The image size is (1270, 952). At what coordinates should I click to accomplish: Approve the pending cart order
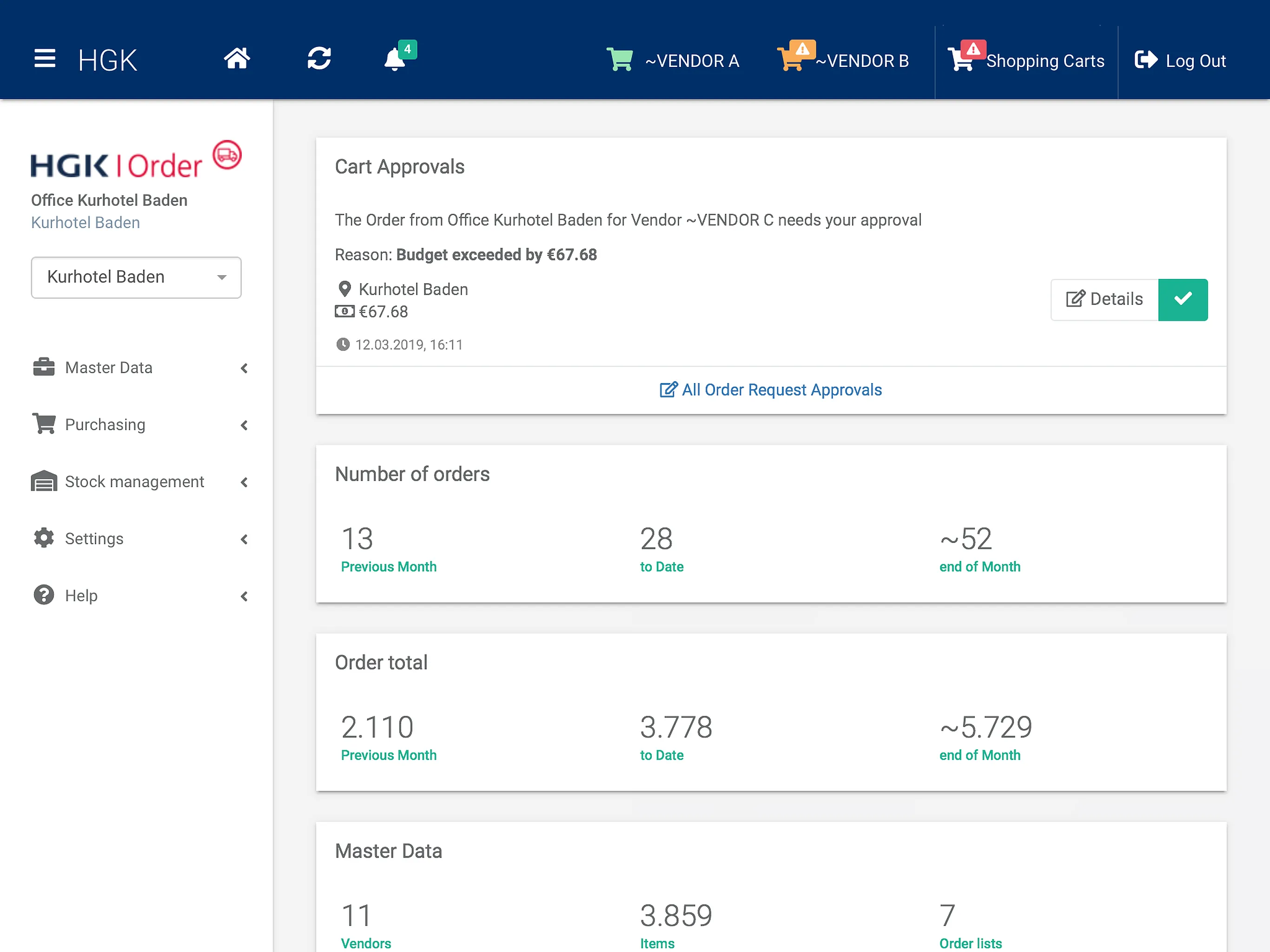(x=1183, y=299)
